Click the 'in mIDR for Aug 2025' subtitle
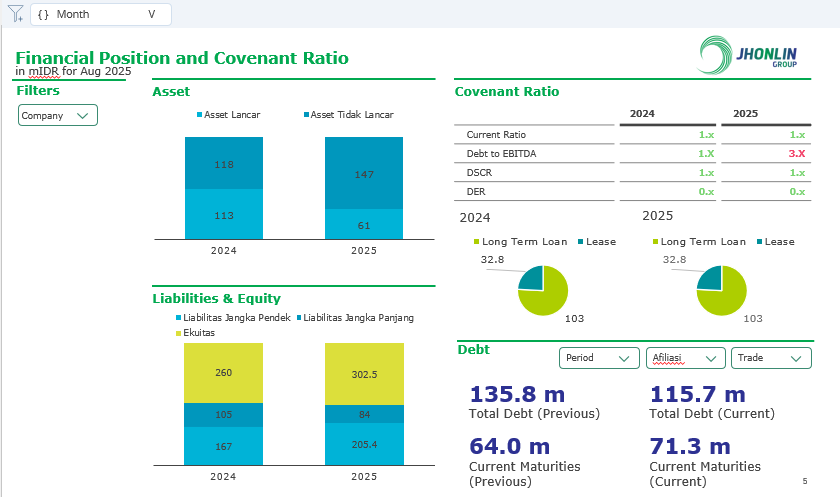This screenshot has height=497, width=840. pyautogui.click(x=73, y=71)
